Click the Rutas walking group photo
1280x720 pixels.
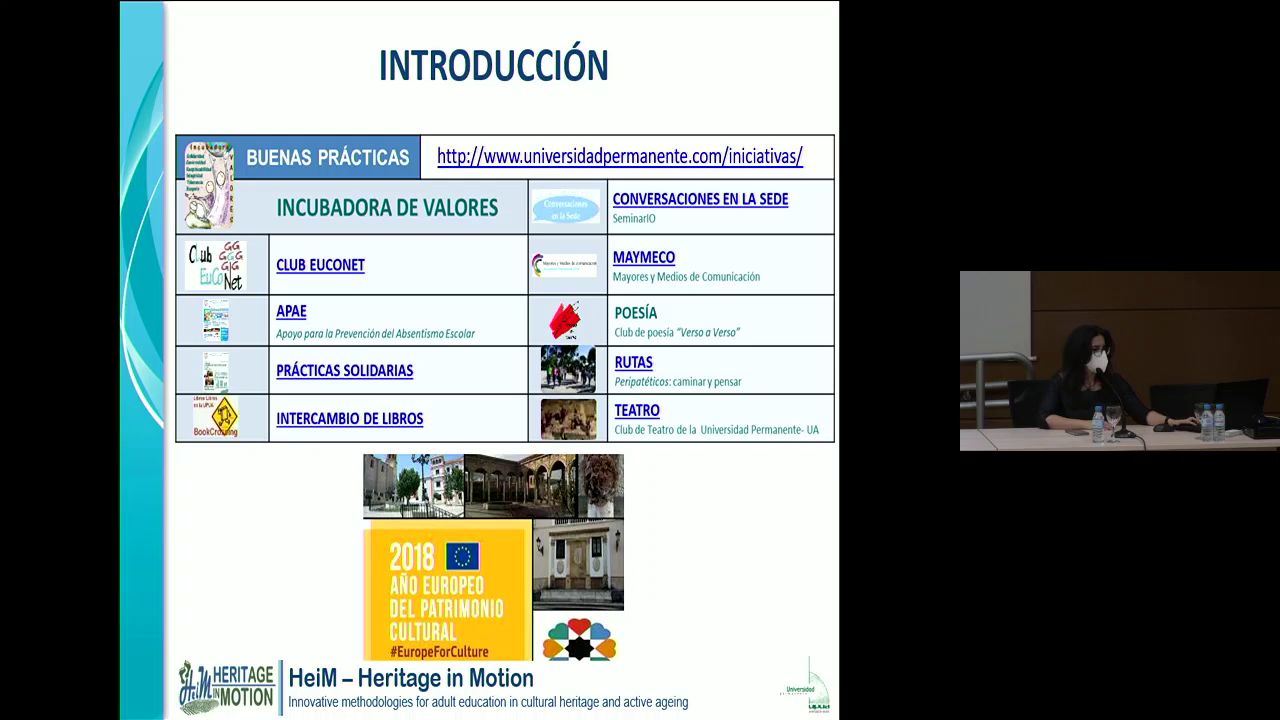568,370
